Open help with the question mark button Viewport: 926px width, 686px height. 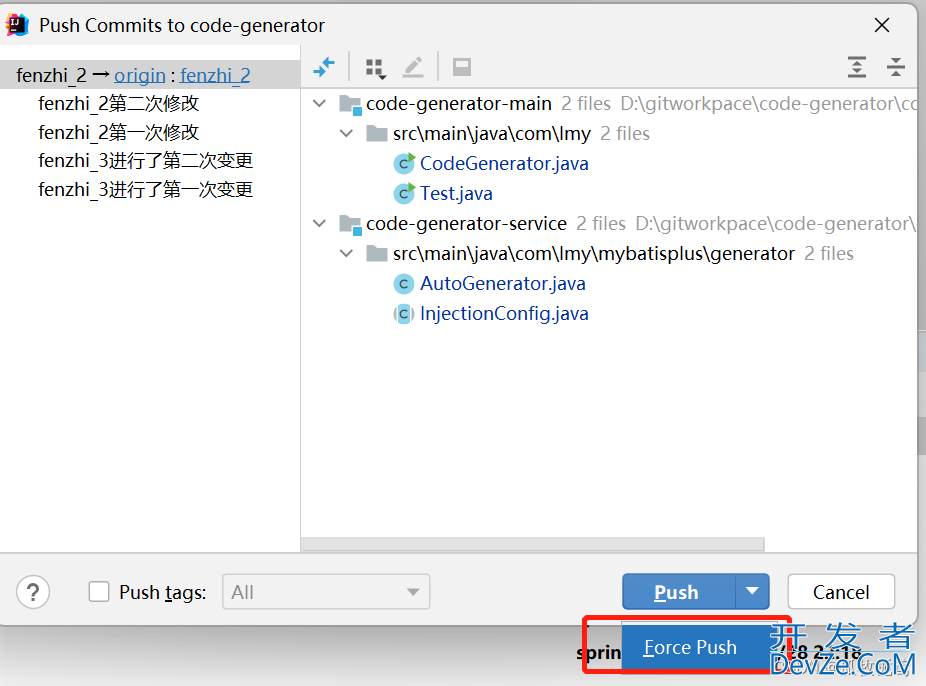[x=33, y=592]
